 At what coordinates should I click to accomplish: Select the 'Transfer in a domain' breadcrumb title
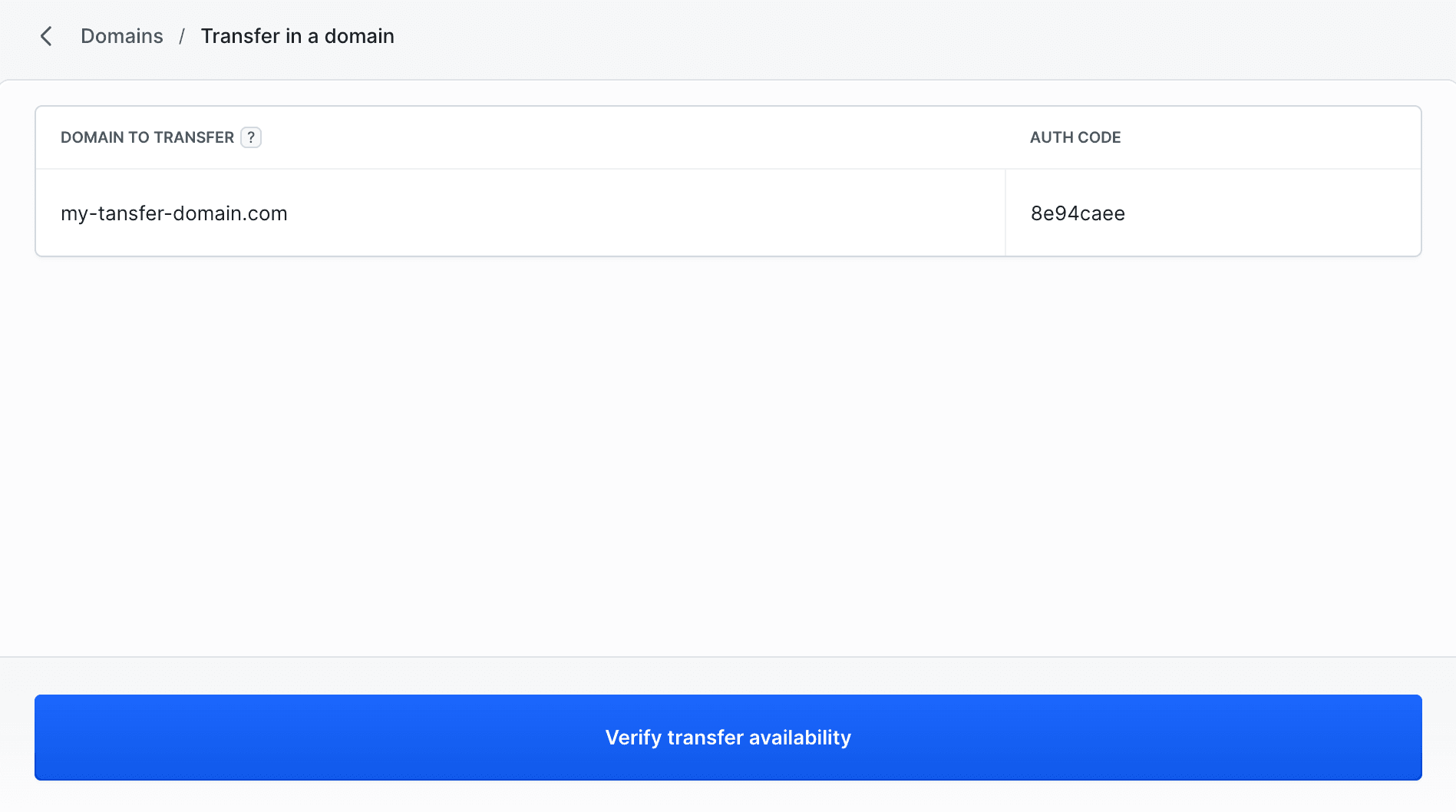pos(297,36)
